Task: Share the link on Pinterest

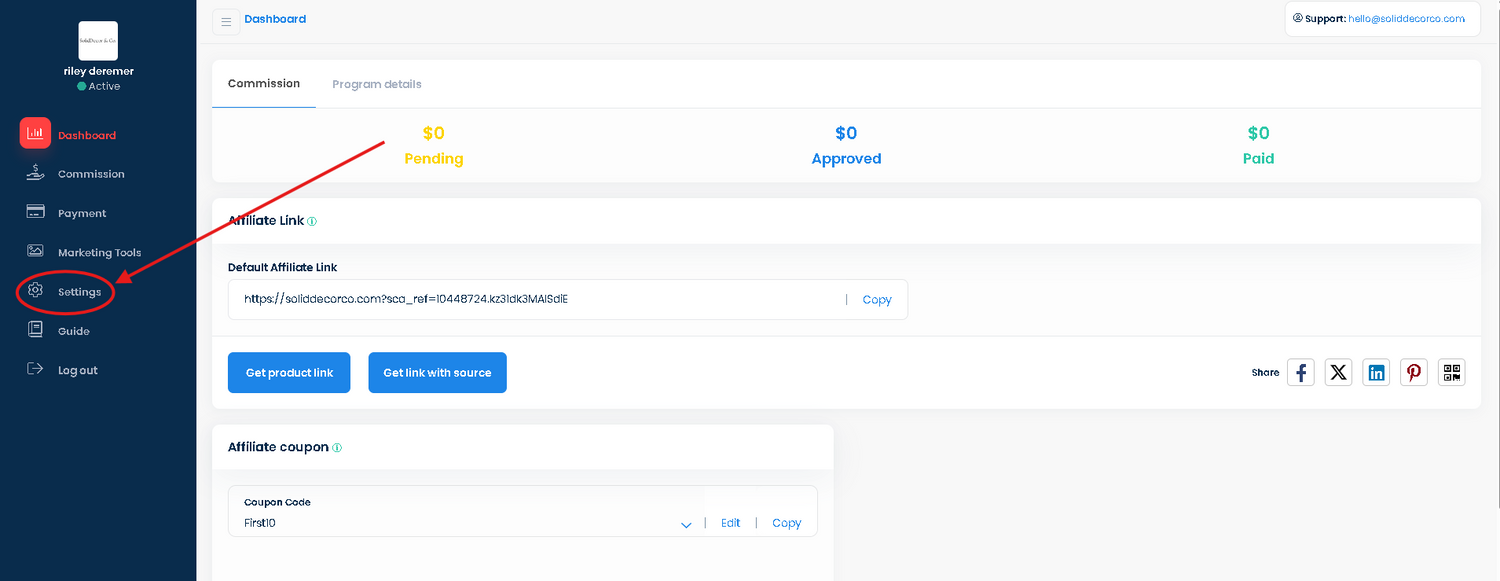Action: pos(1413,372)
